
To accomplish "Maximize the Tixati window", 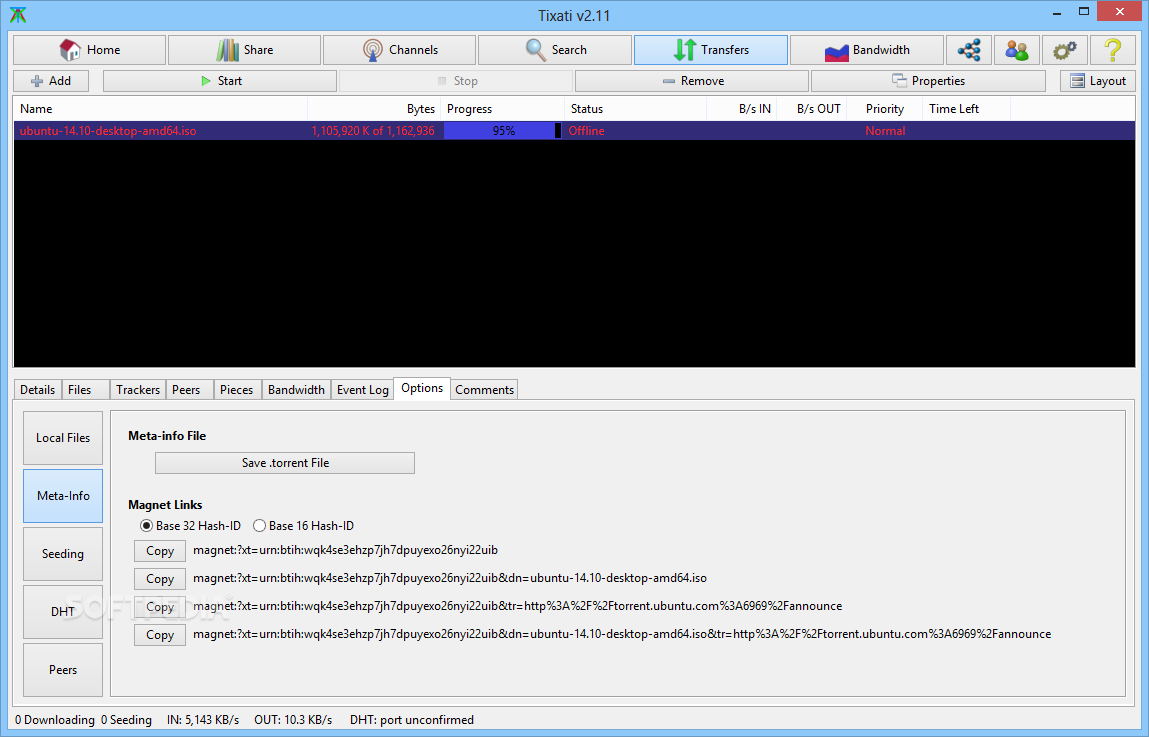I will 1084,12.
